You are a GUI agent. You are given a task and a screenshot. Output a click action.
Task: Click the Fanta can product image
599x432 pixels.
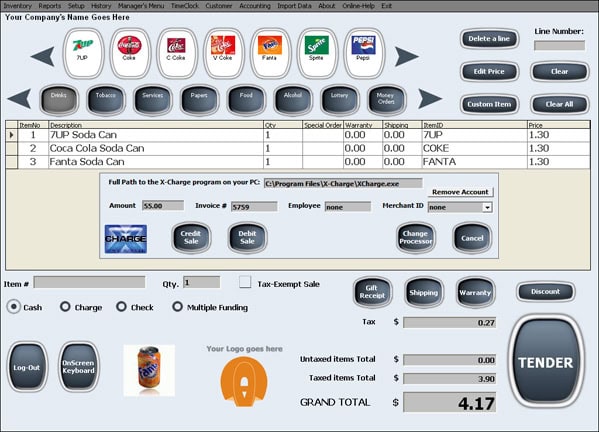click(149, 370)
